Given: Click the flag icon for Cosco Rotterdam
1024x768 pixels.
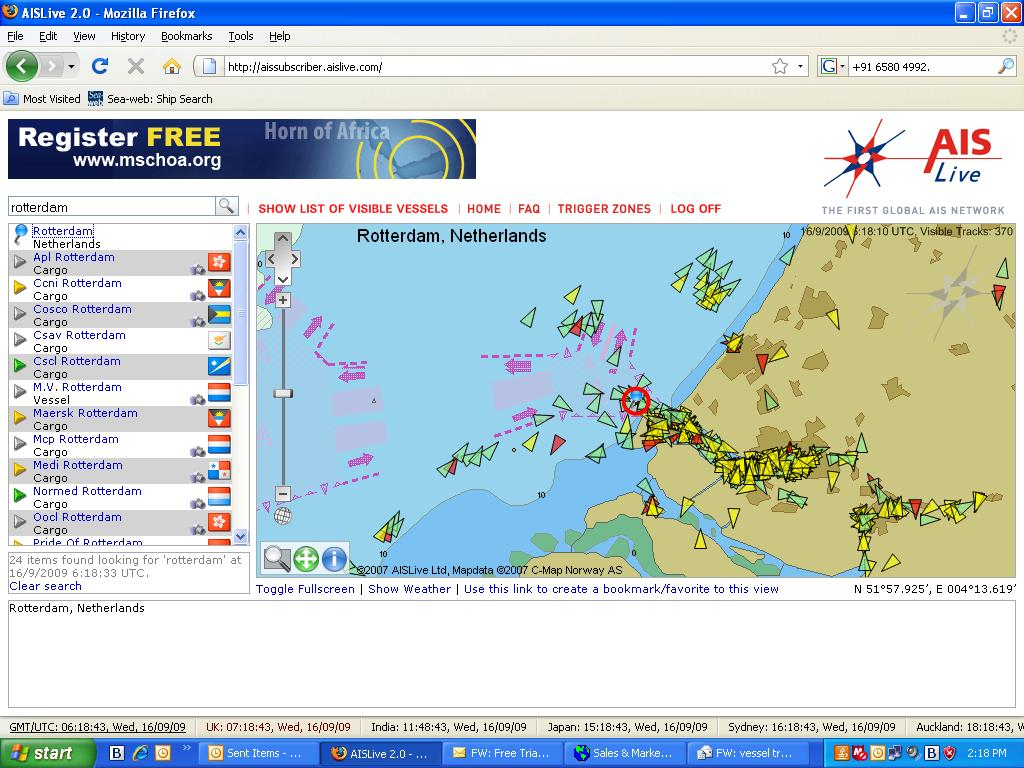Looking at the screenshot, I should (x=219, y=314).
